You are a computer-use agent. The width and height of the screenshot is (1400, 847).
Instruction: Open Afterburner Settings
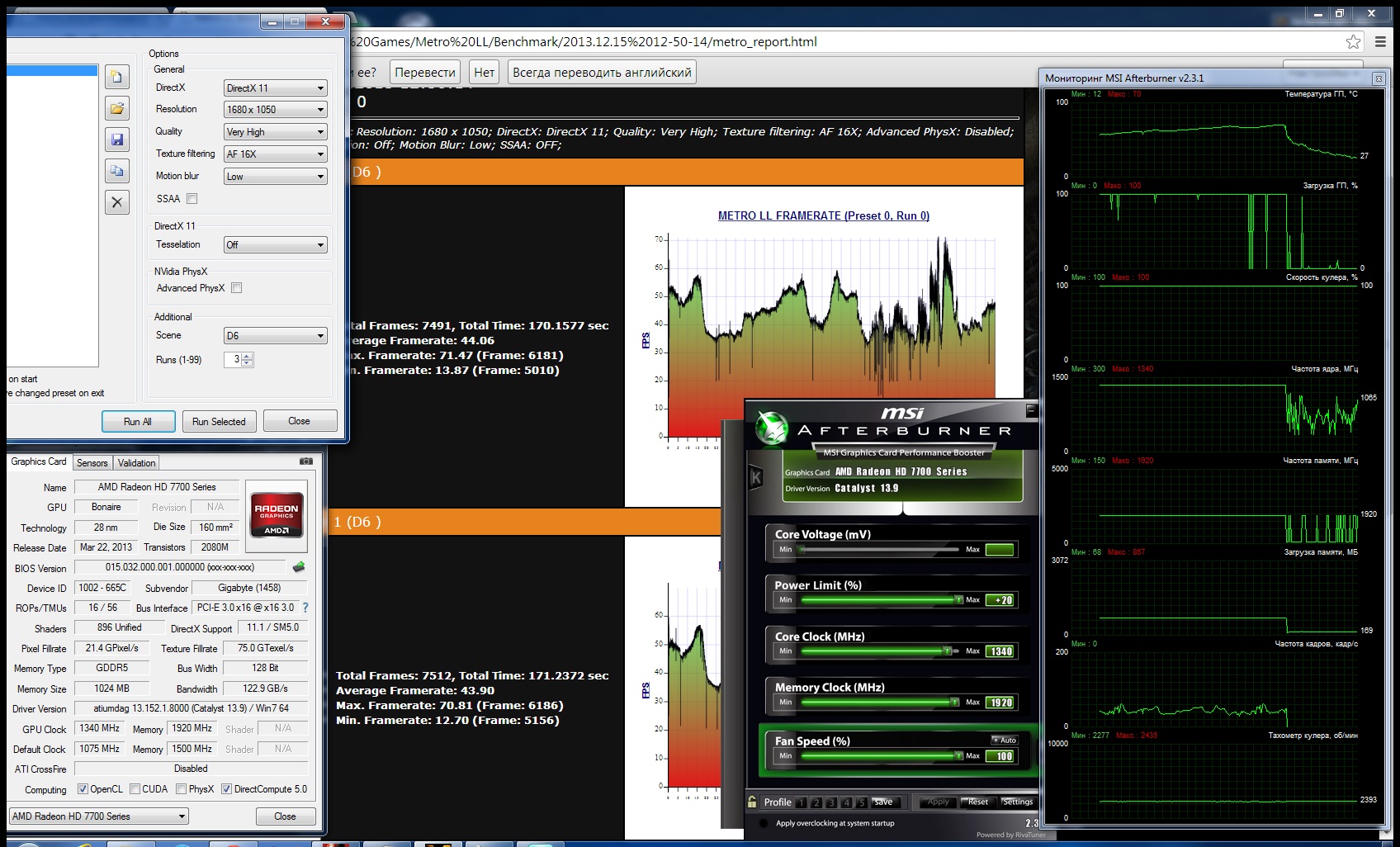click(x=1017, y=802)
